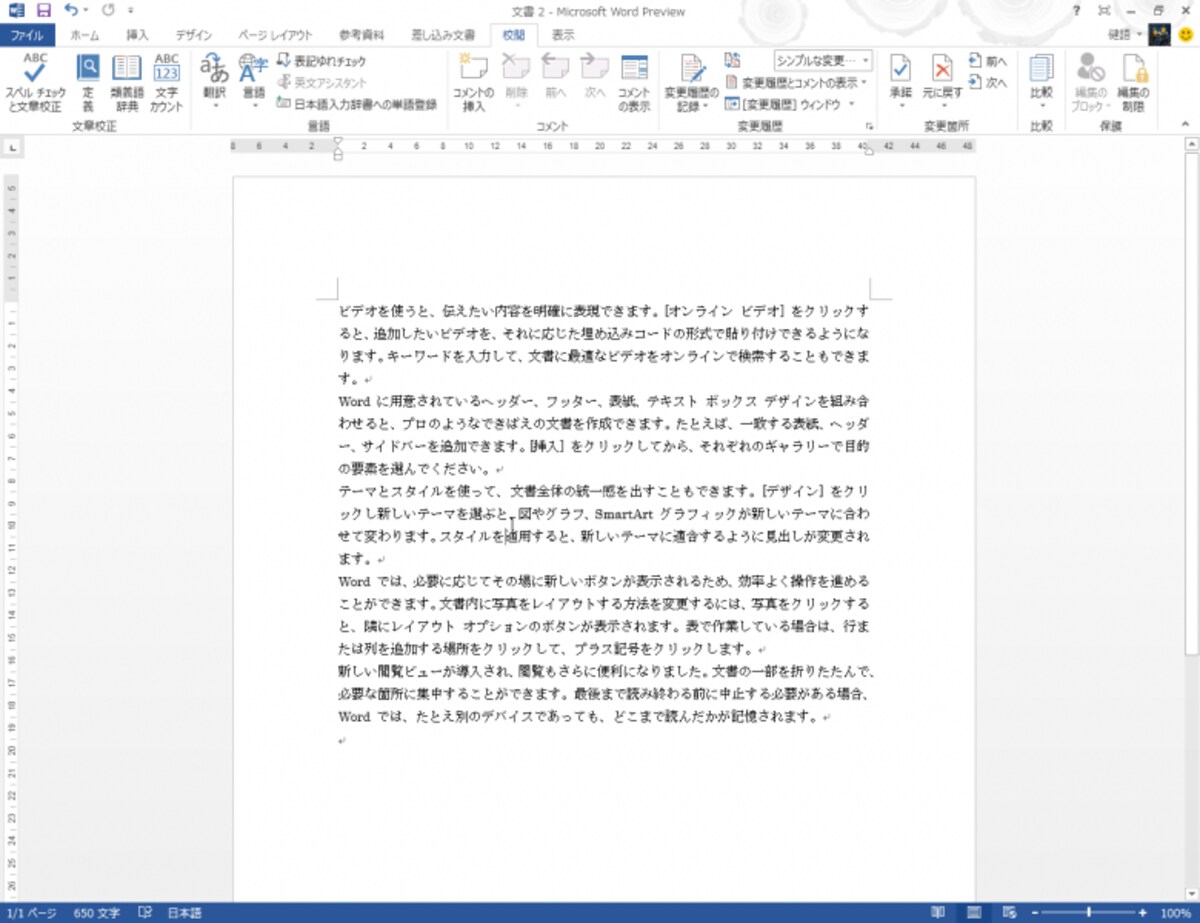Open 編集の制限 restrict editing

click(1135, 82)
